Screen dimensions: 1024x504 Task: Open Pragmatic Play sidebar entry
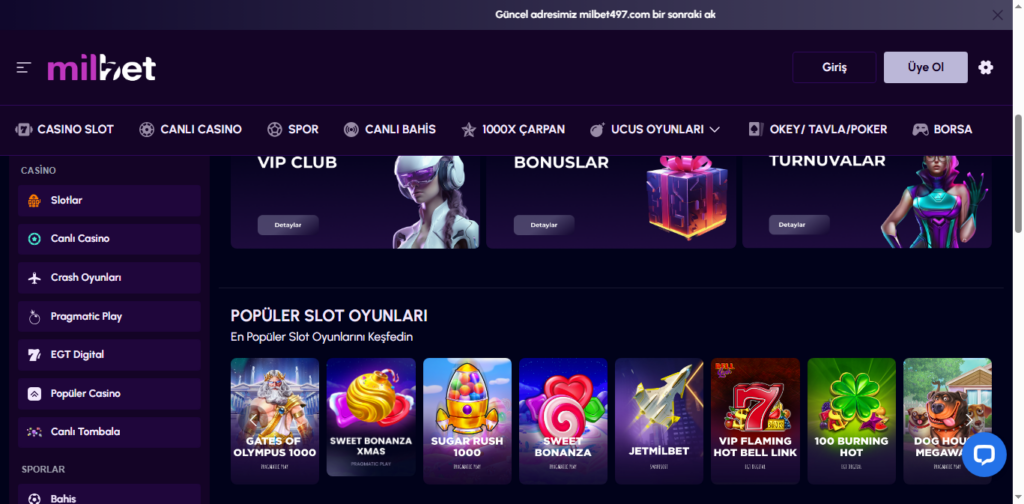tap(109, 316)
